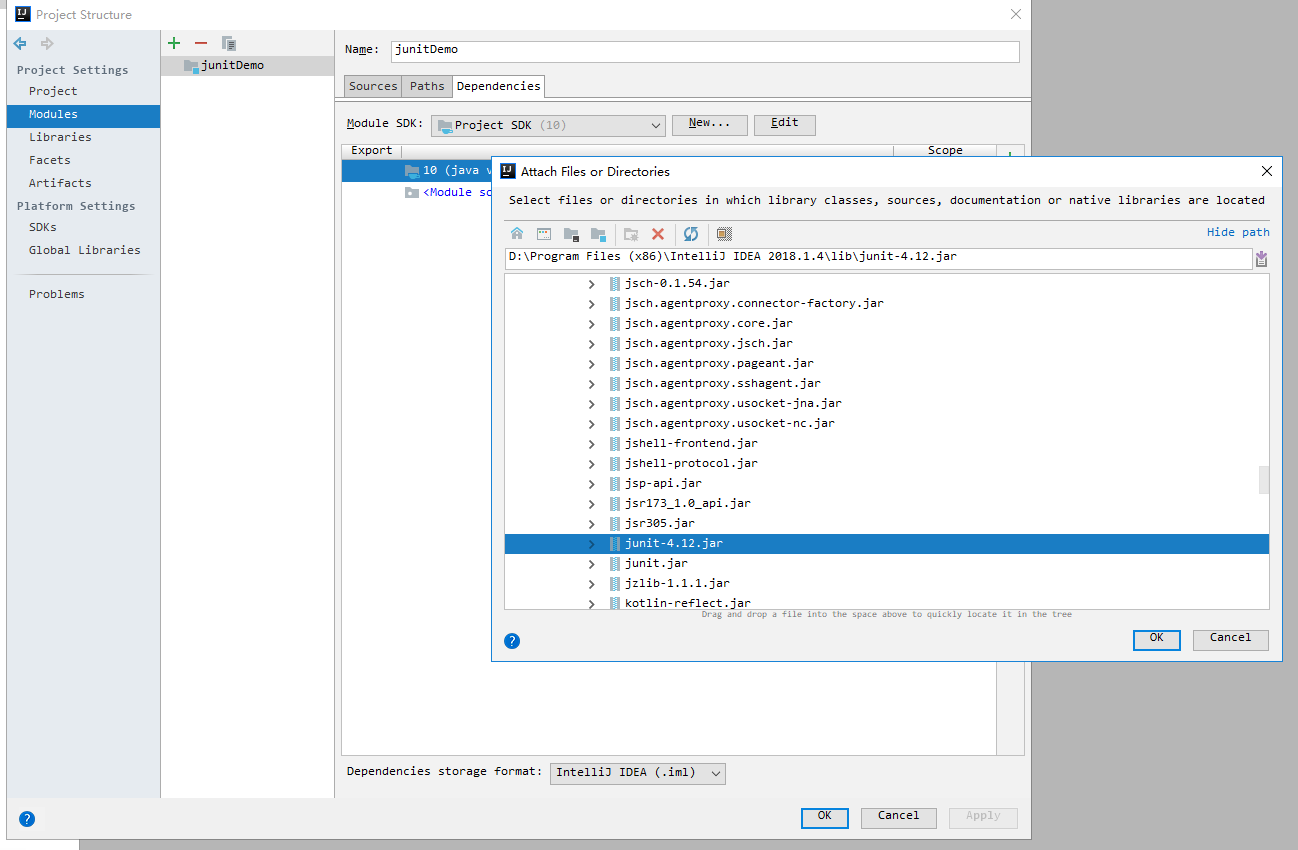Click OK in Project Structure window
1298x850 pixels.
click(825, 818)
